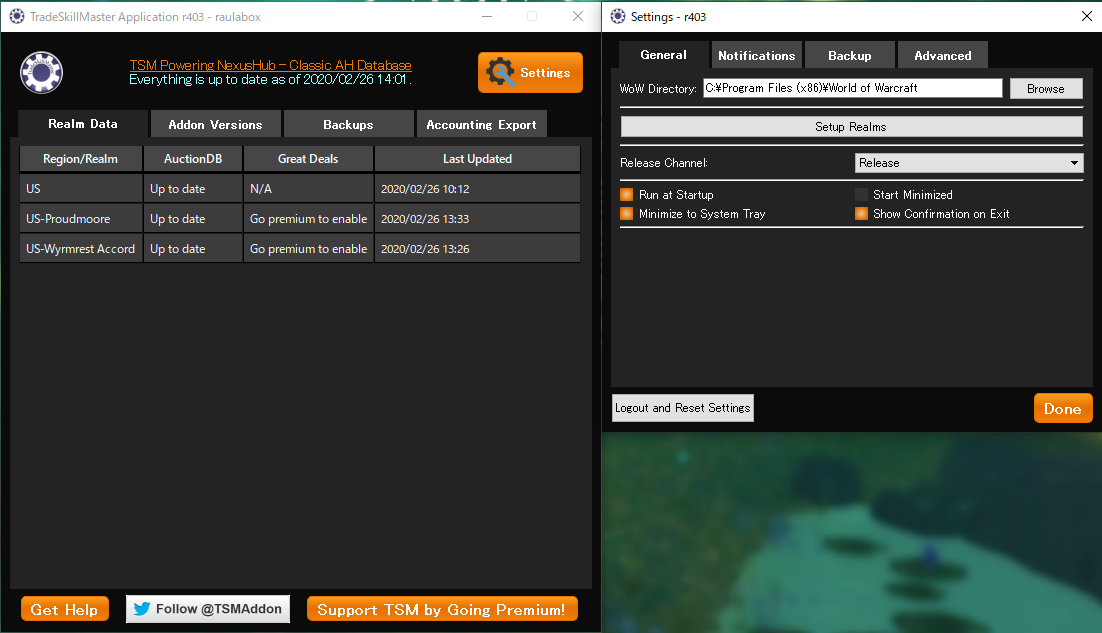Close the Settings window
1102x633 pixels.
(x=1087, y=16)
